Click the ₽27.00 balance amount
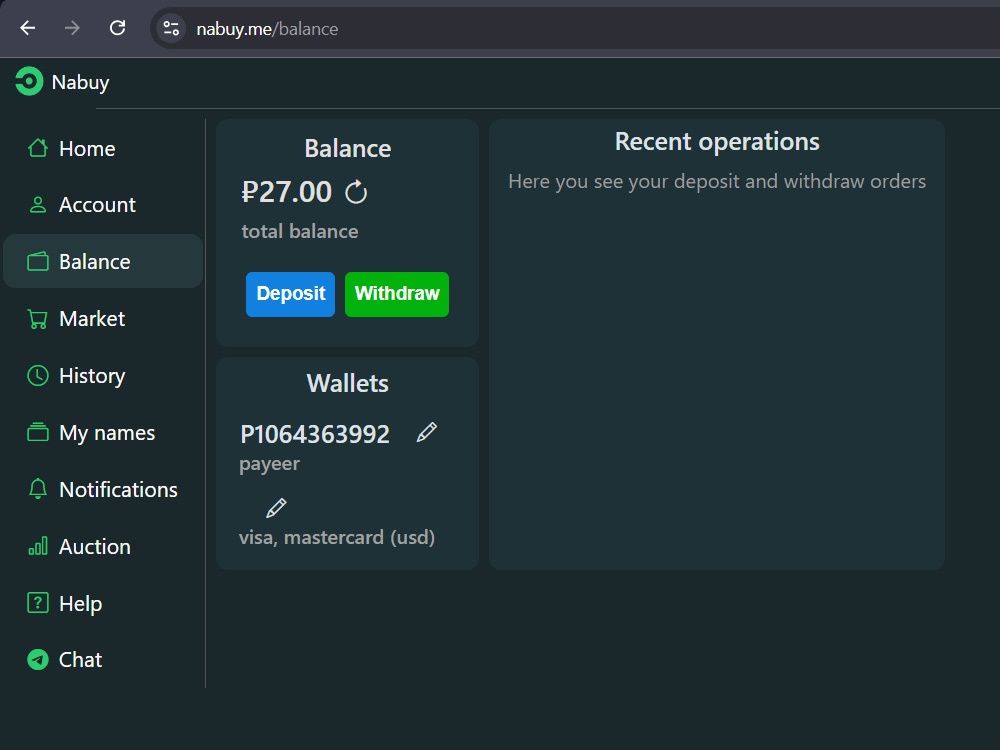The height and width of the screenshot is (750, 1000). coord(286,192)
